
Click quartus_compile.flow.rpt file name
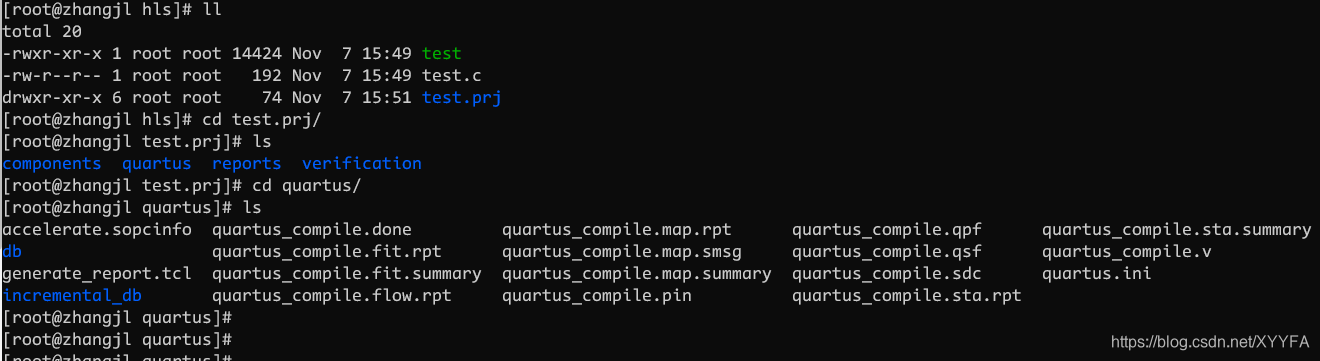click(332, 295)
